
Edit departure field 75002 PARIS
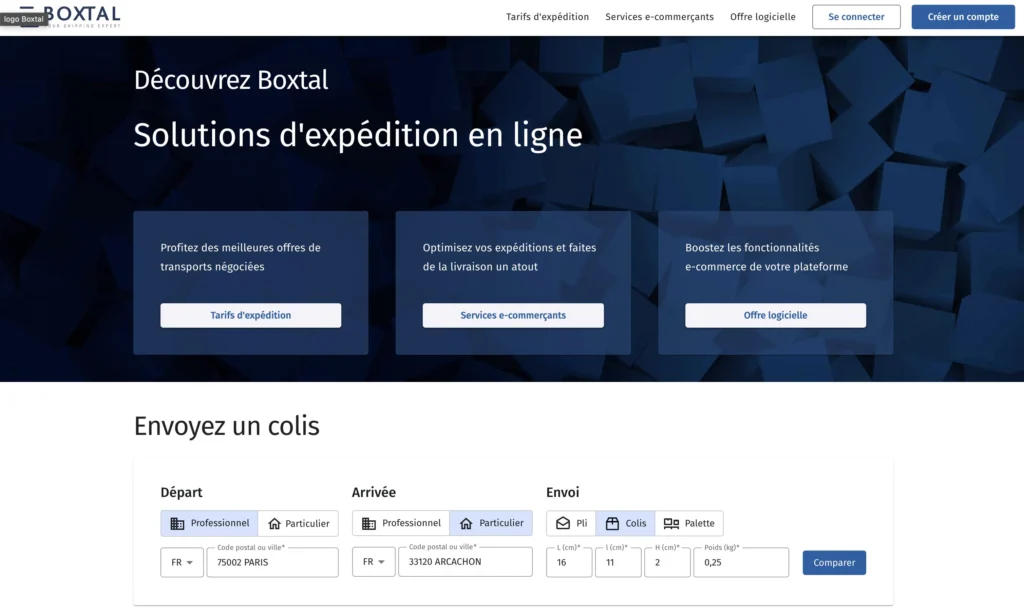tap(272, 562)
